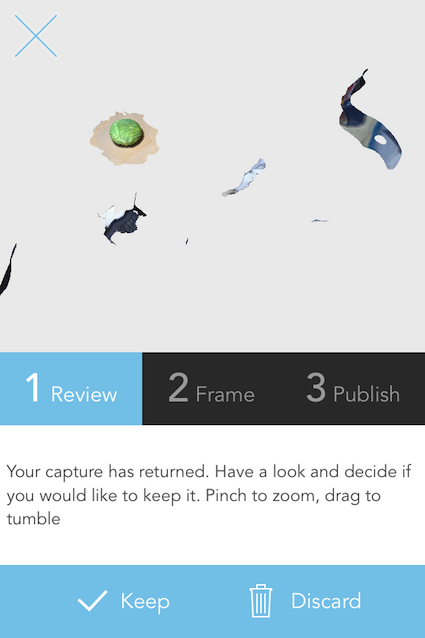Go to the 2 Frame step tab
The image size is (425, 638).
click(211, 389)
